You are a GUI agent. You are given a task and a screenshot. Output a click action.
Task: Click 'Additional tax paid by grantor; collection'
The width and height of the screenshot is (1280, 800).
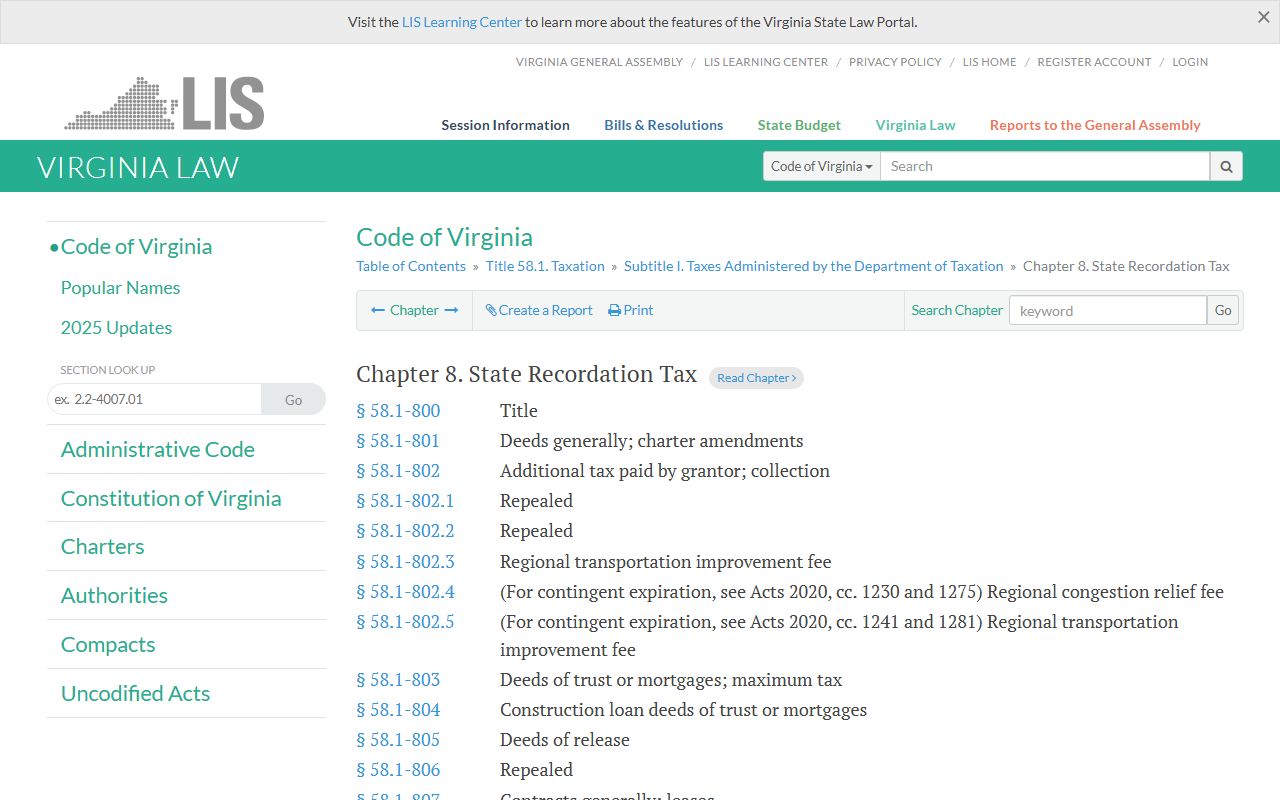click(x=665, y=471)
